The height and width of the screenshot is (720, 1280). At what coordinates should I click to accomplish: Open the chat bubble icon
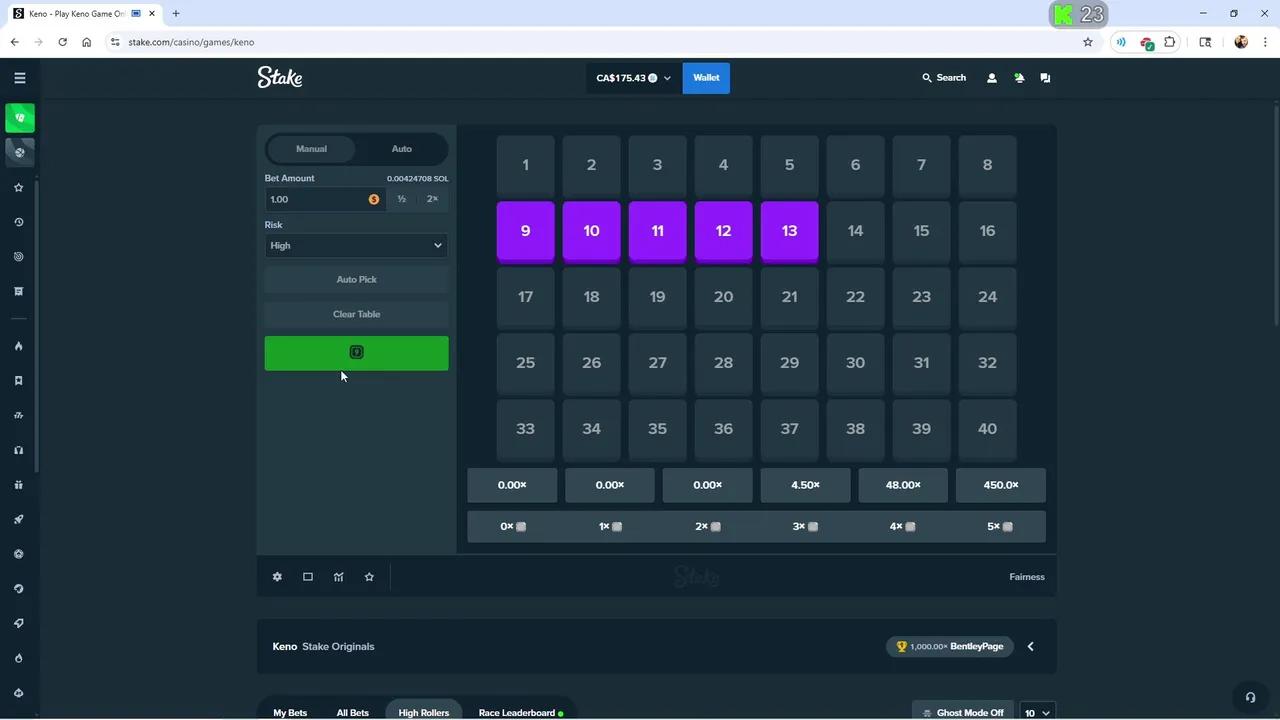(1045, 78)
